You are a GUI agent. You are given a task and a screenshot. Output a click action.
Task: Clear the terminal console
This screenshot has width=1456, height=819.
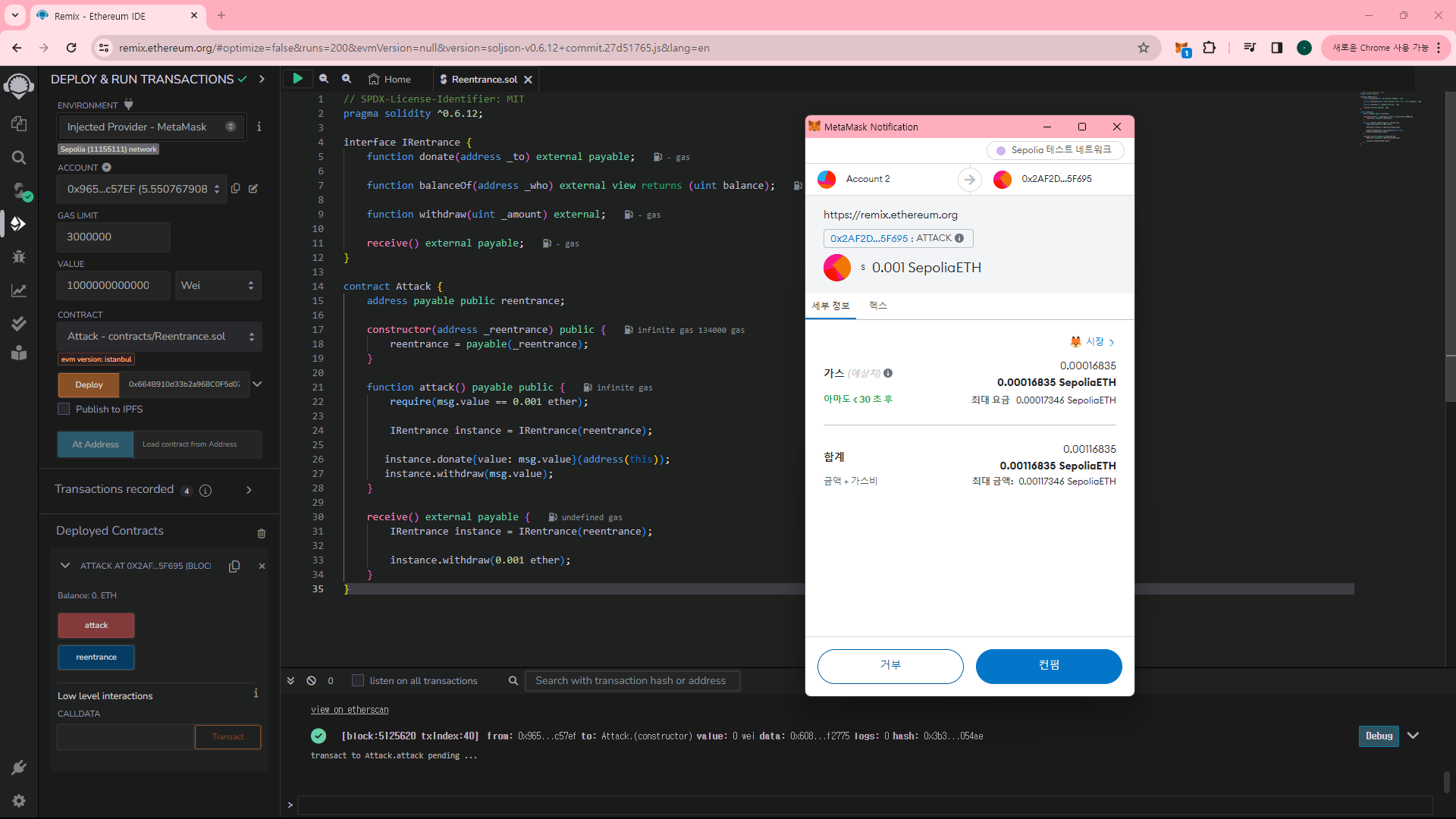pos(311,681)
